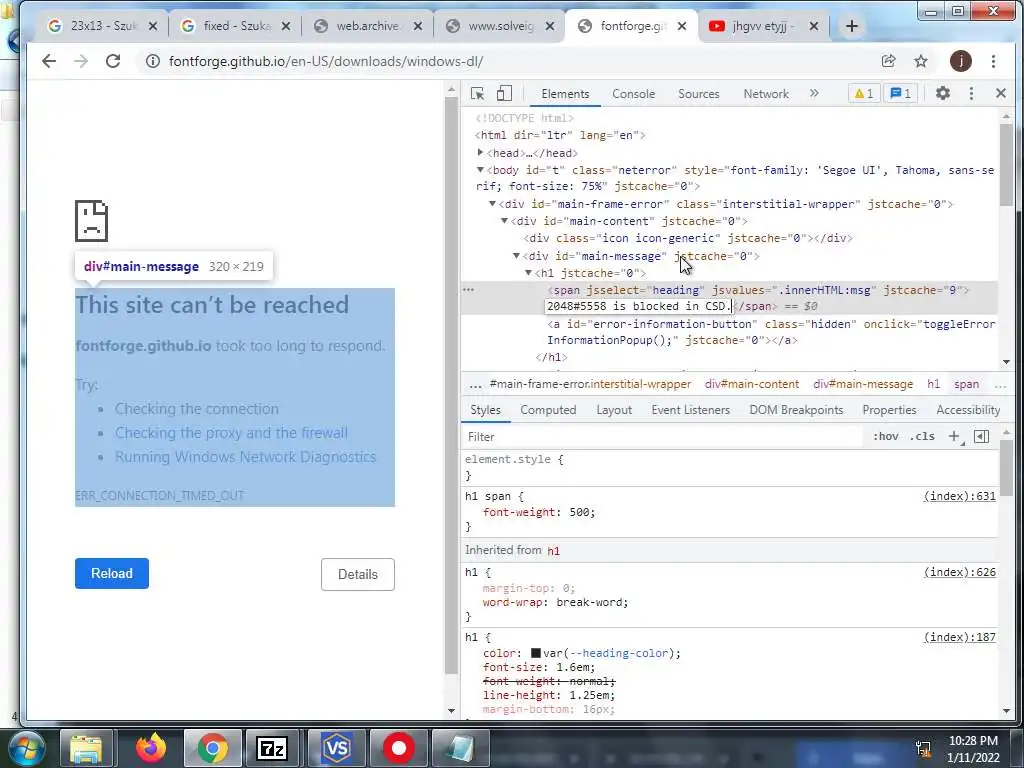Open actions ellipsis beside selected span
The image size is (1024, 768).
[469, 289]
